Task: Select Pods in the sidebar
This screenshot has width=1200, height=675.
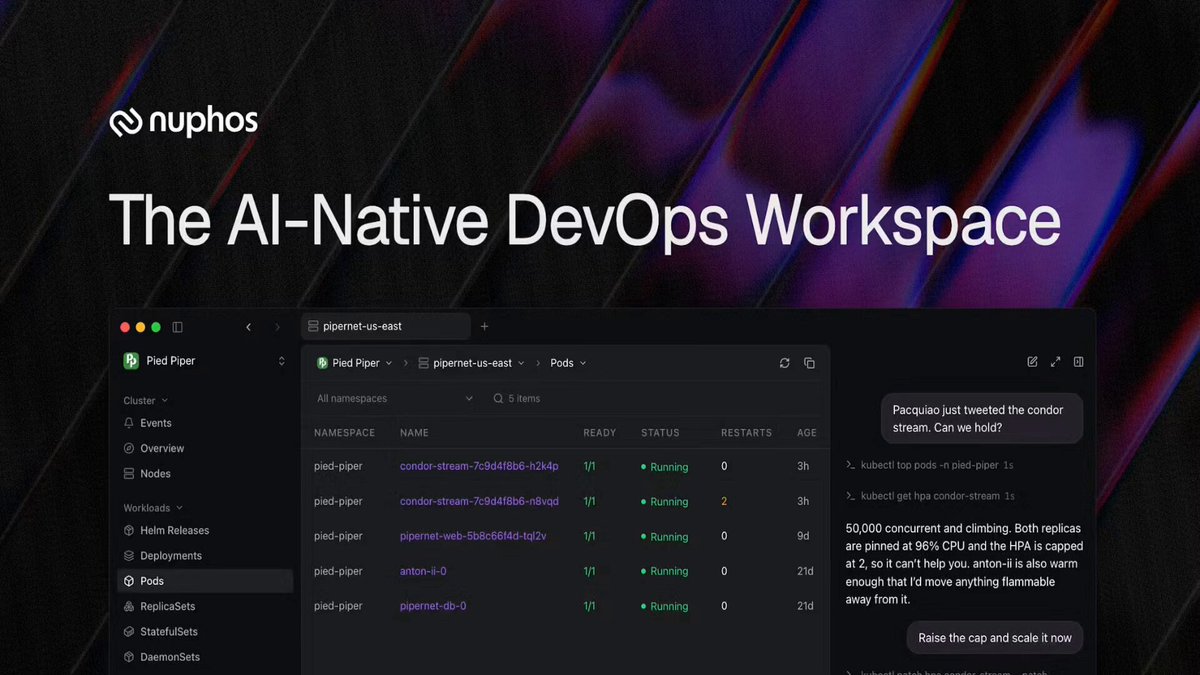Action: [204, 580]
